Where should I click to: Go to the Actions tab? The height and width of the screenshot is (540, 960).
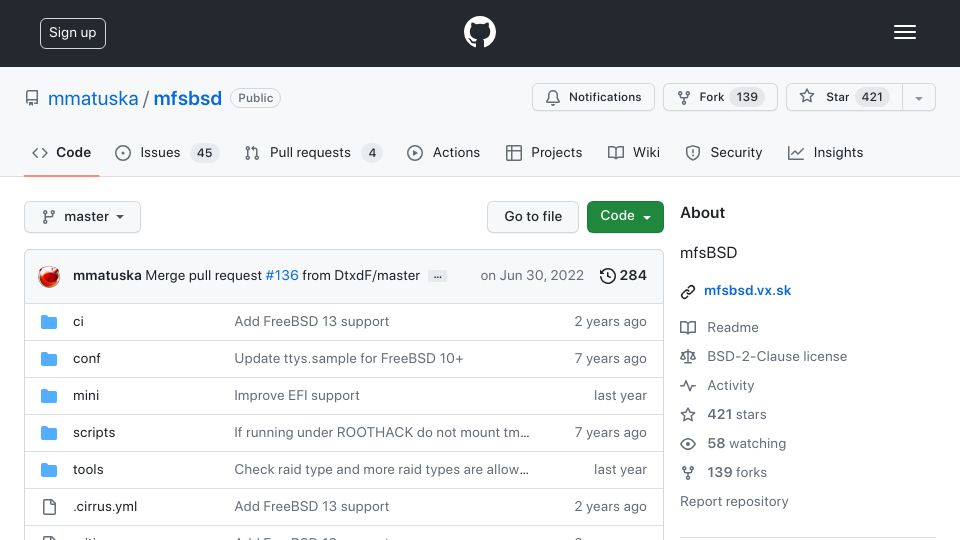pyautogui.click(x=443, y=152)
